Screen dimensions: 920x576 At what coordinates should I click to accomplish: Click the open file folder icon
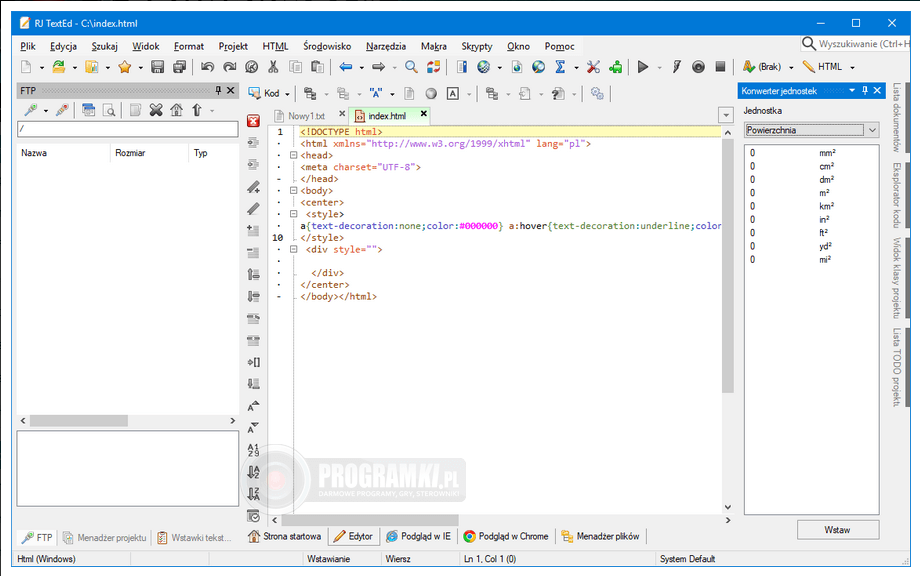(x=59, y=67)
